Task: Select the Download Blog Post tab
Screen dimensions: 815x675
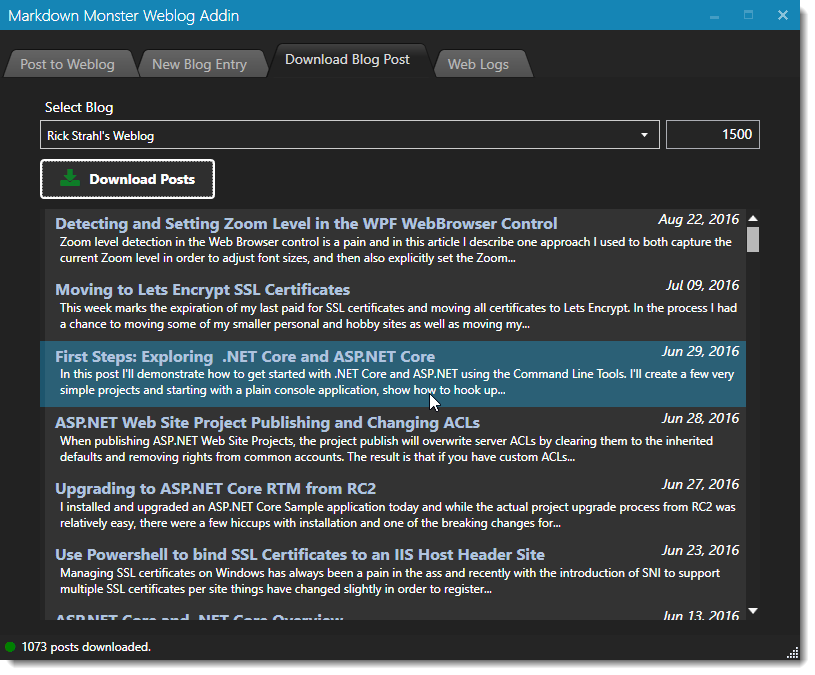Action: pyautogui.click(x=347, y=60)
